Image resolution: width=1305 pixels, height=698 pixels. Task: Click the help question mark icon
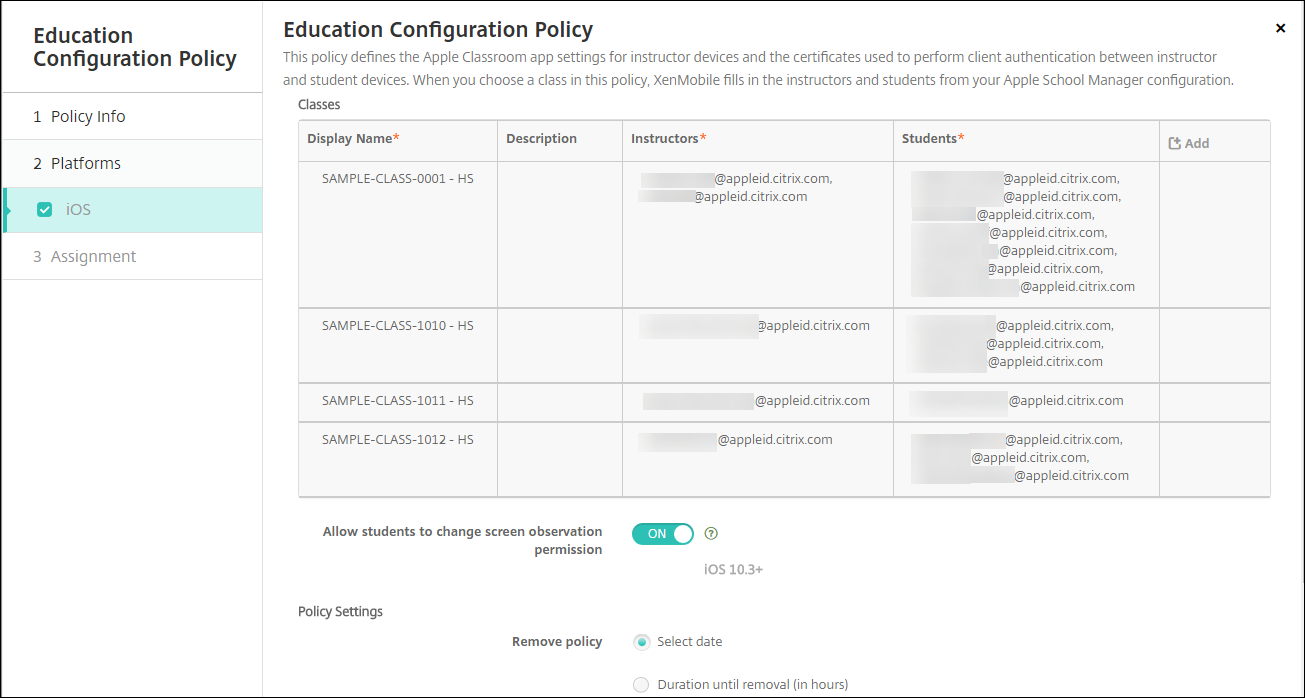tap(711, 534)
